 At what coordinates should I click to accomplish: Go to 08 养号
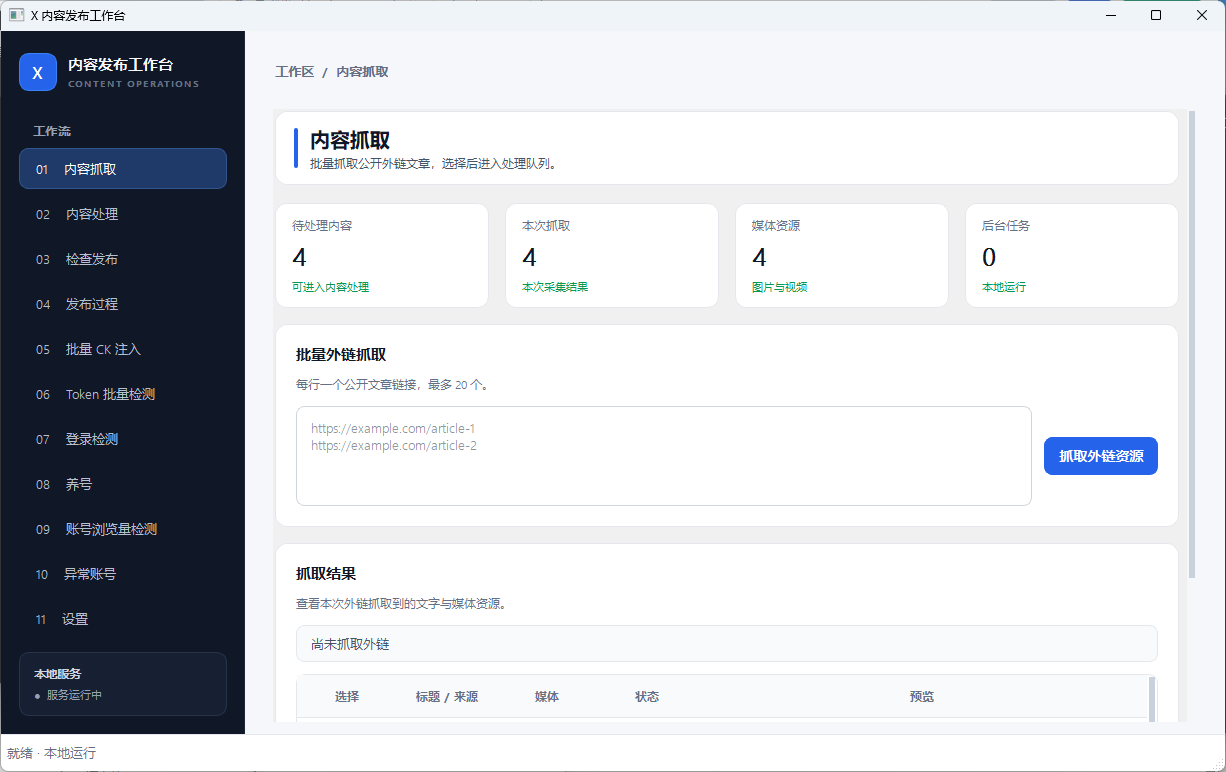[123, 484]
